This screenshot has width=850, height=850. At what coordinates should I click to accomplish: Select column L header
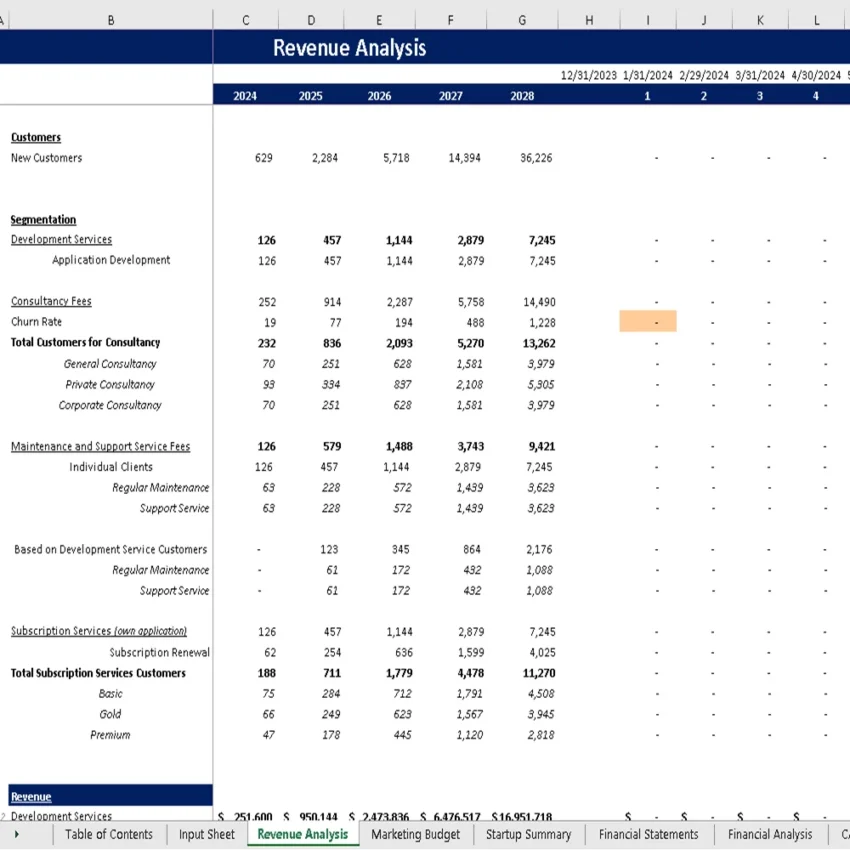click(x=816, y=20)
